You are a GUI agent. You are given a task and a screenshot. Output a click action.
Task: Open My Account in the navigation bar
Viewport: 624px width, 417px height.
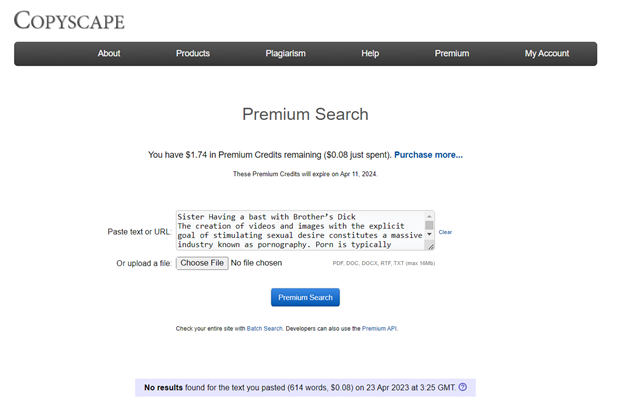(x=546, y=54)
